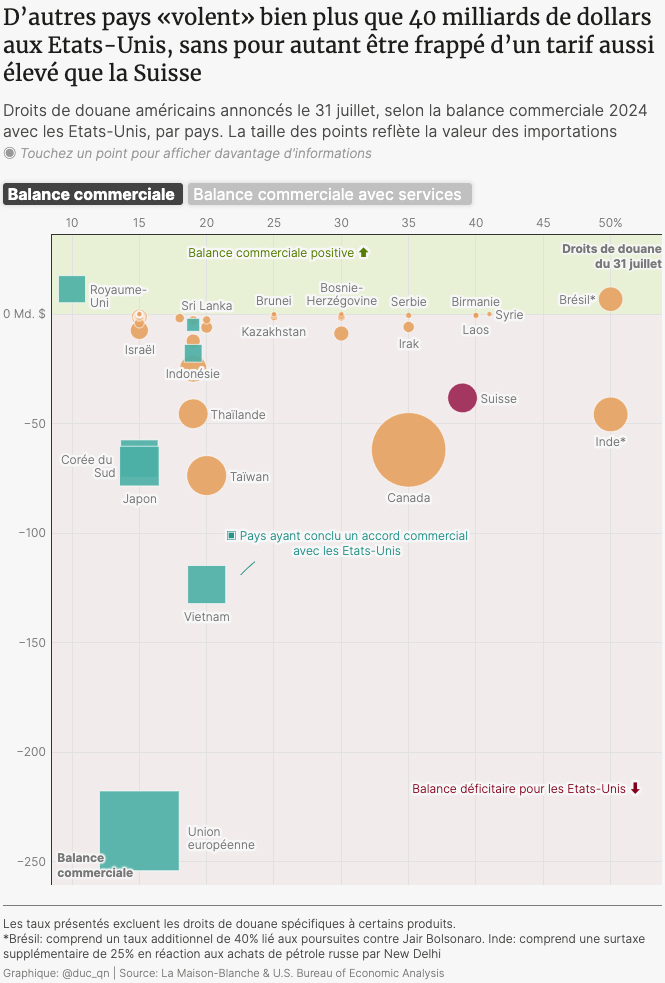665x983 pixels.
Task: Click the trade-agreement legend square icon
Action: pos(231,536)
